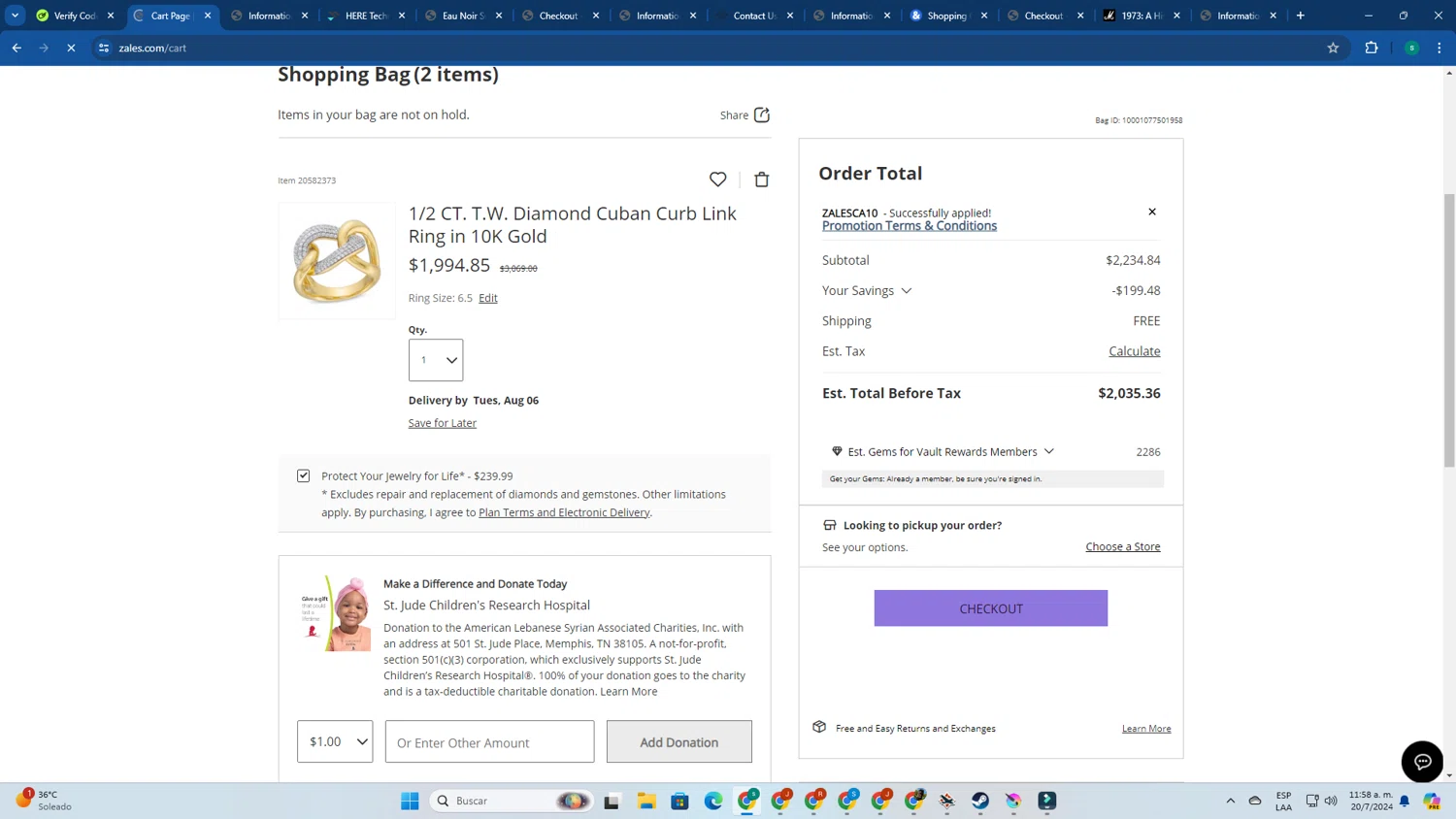This screenshot has width=1456, height=819.
Task: Show hidden system tray icons
Action: 1230,801
